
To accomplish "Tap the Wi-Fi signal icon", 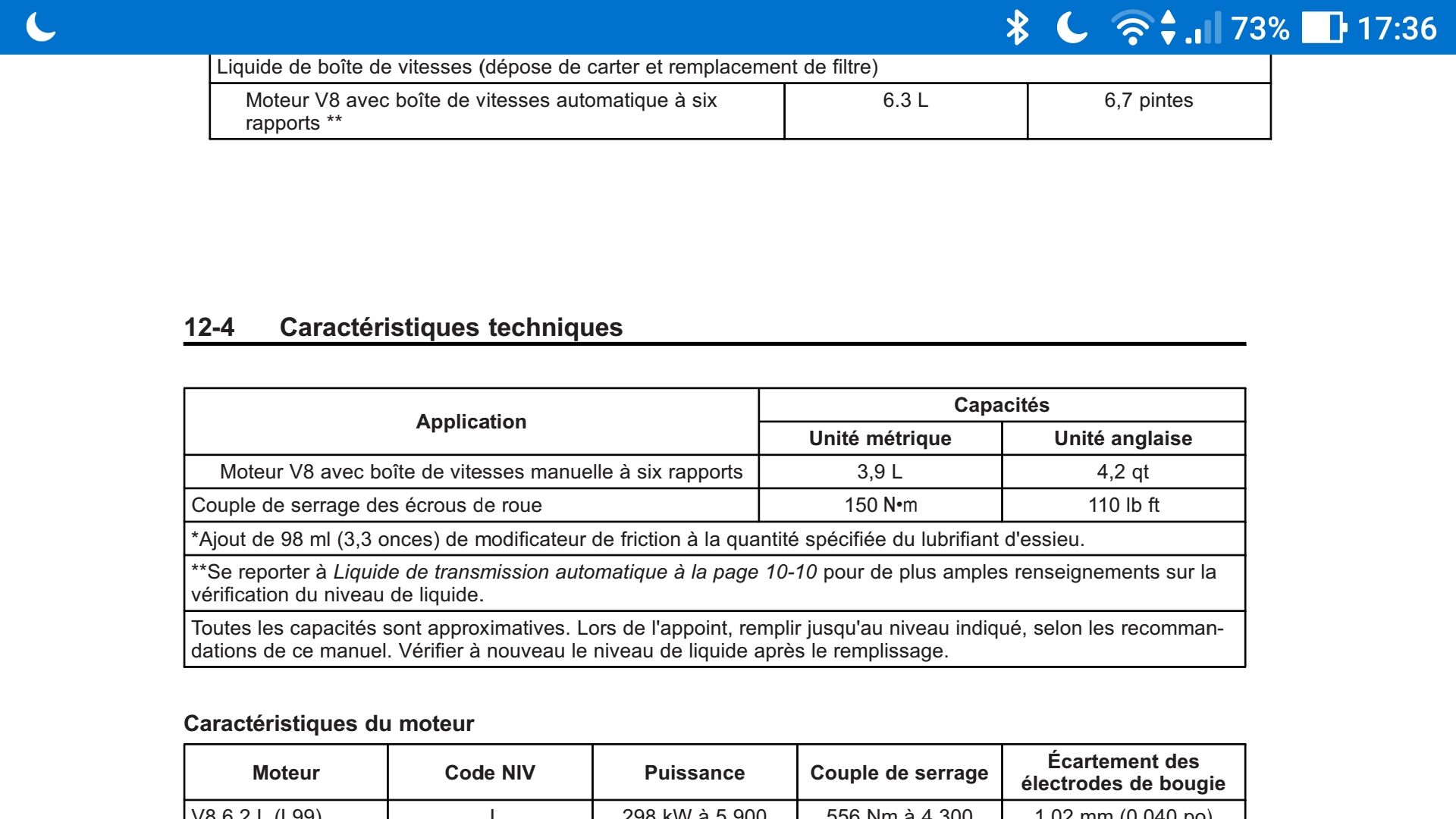I will 1131,28.
